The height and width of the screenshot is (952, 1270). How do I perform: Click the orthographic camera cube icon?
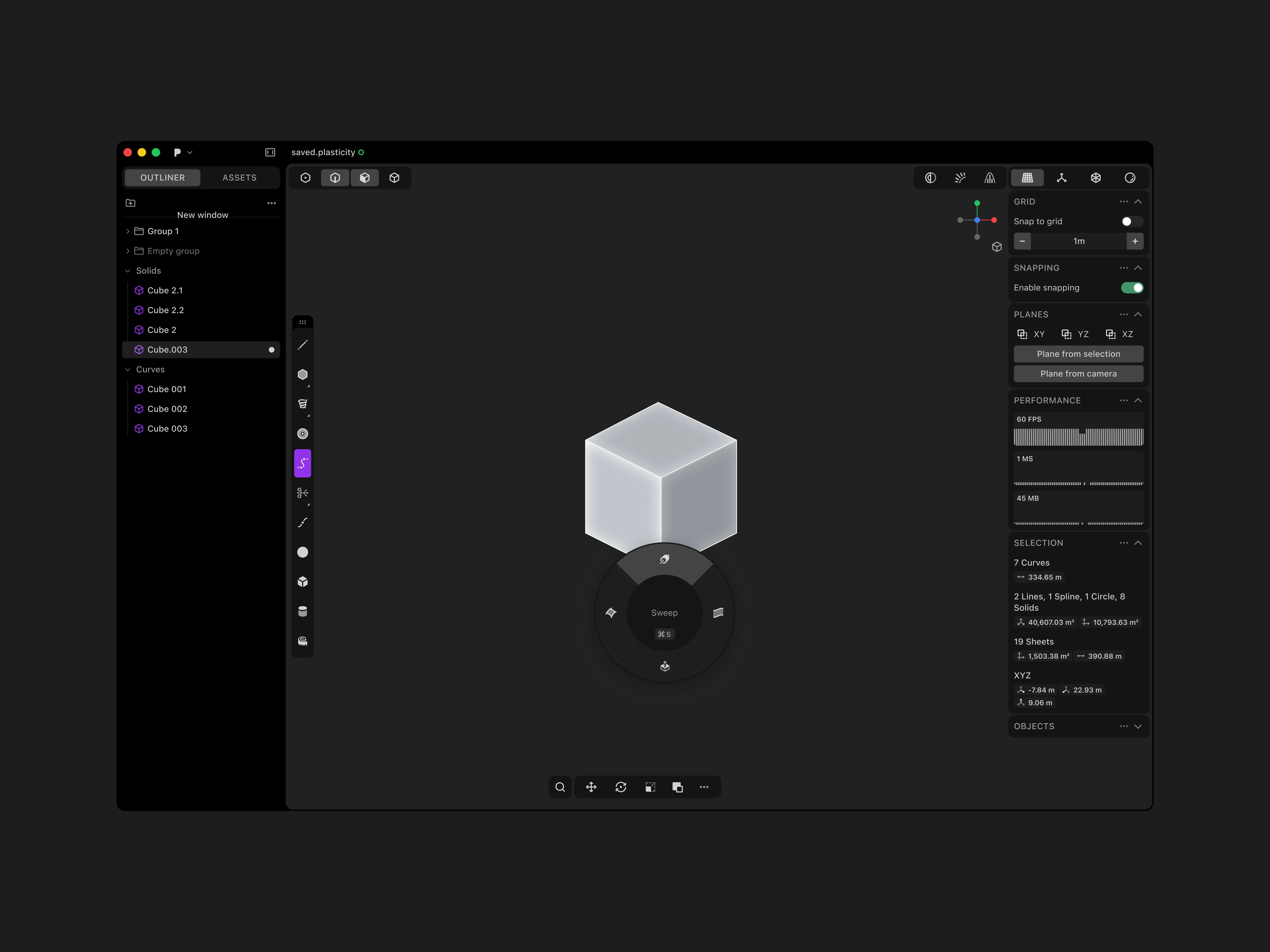tap(997, 247)
